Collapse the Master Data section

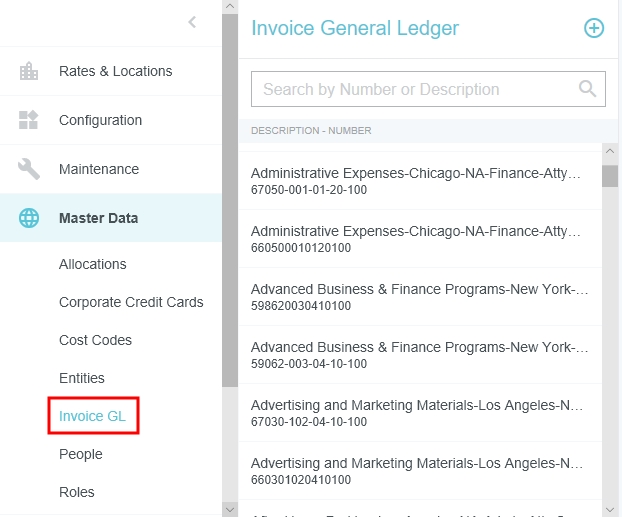coord(98,218)
